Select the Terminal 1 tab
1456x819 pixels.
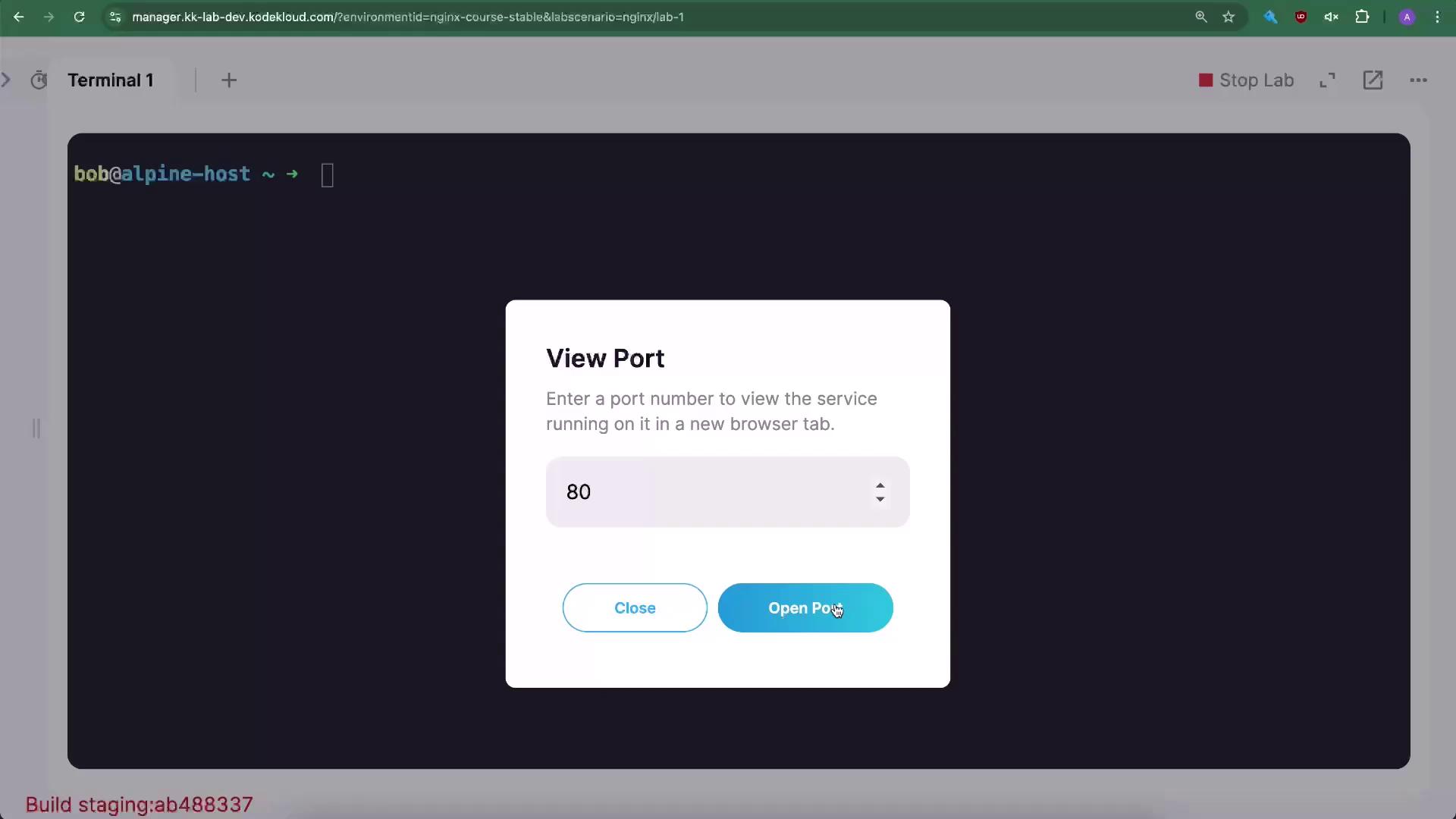click(x=111, y=80)
